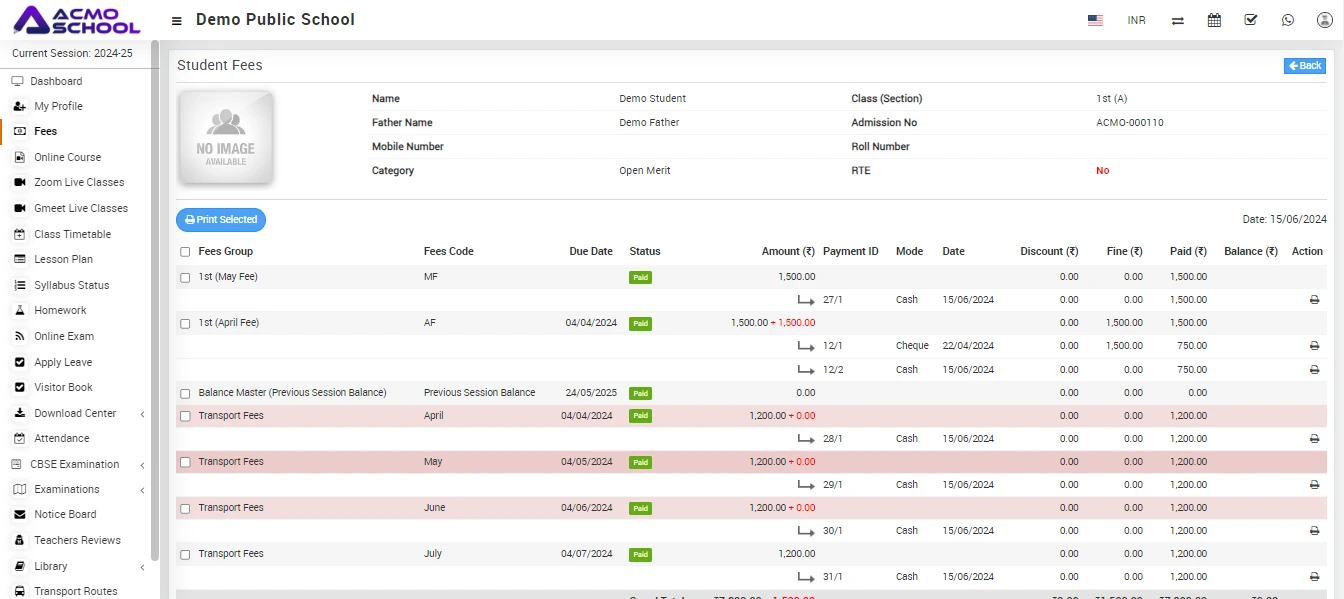Open the task checklist icon in header

1250,20
